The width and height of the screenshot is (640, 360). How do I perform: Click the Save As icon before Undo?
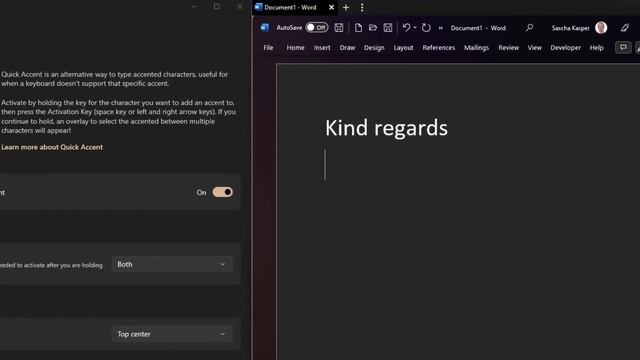click(x=388, y=27)
